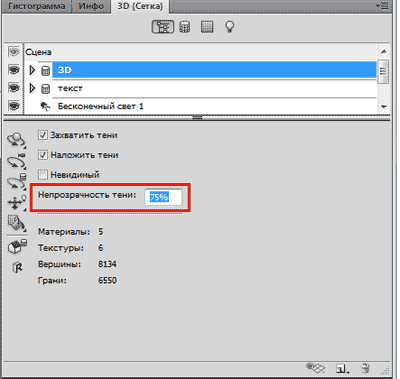This screenshot has width=400, height=379.
Task: Switch to the Гистограмма tab
Action: pyautogui.click(x=37, y=6)
